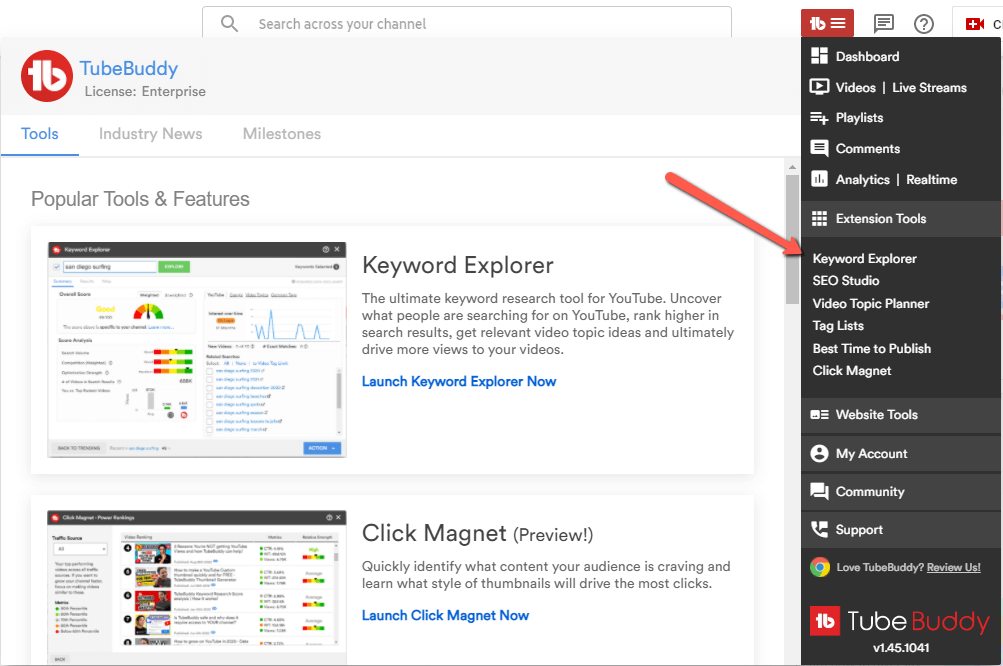Click Launch Keyword Explorer Now link
Image resolution: width=1003 pixels, height=666 pixels.
[x=459, y=381]
